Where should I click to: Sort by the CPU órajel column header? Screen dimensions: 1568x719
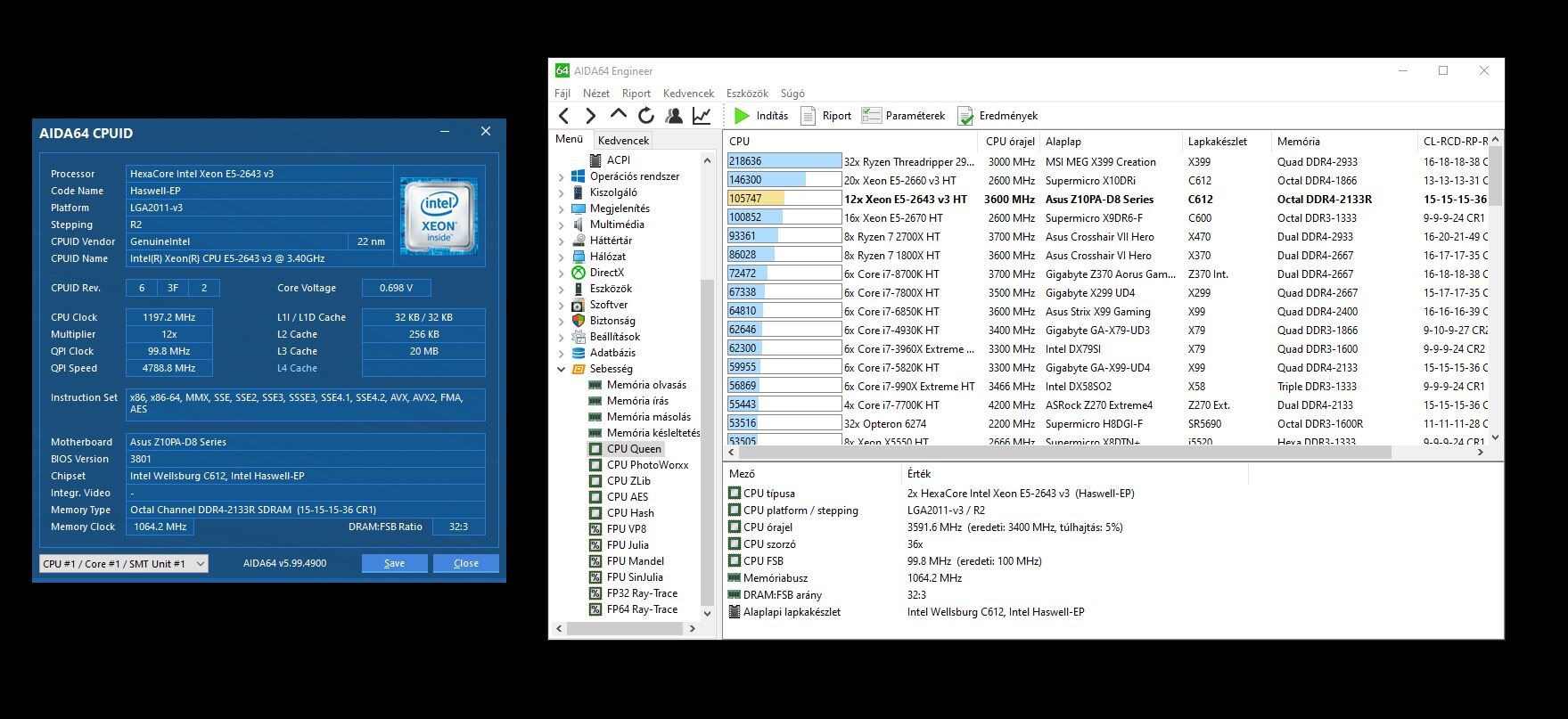1010,141
